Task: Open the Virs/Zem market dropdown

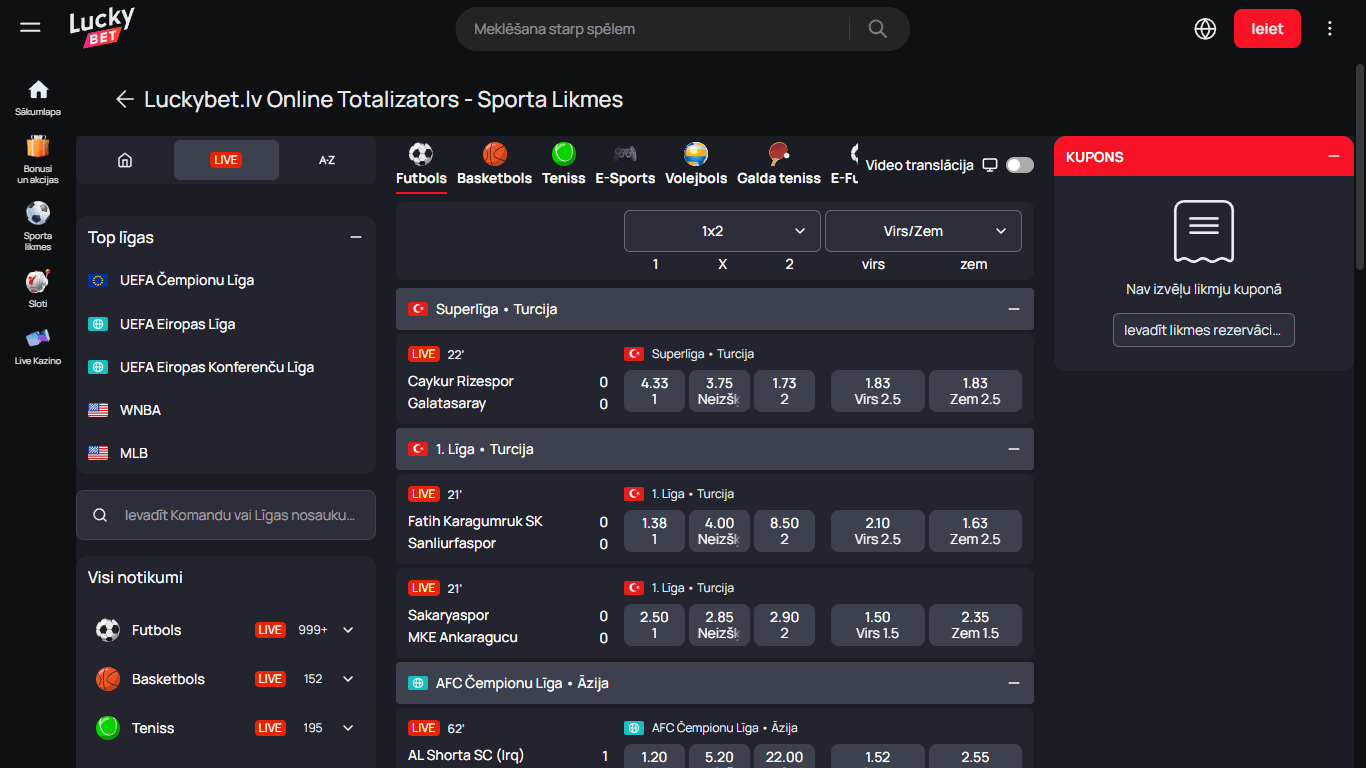Action: tap(923, 231)
